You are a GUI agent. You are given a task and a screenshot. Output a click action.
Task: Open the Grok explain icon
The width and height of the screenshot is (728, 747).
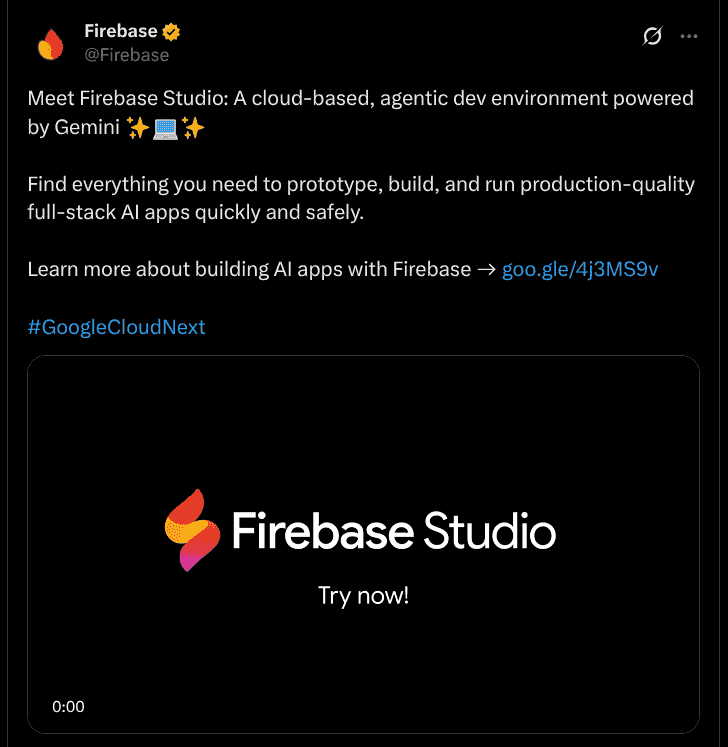tap(652, 37)
